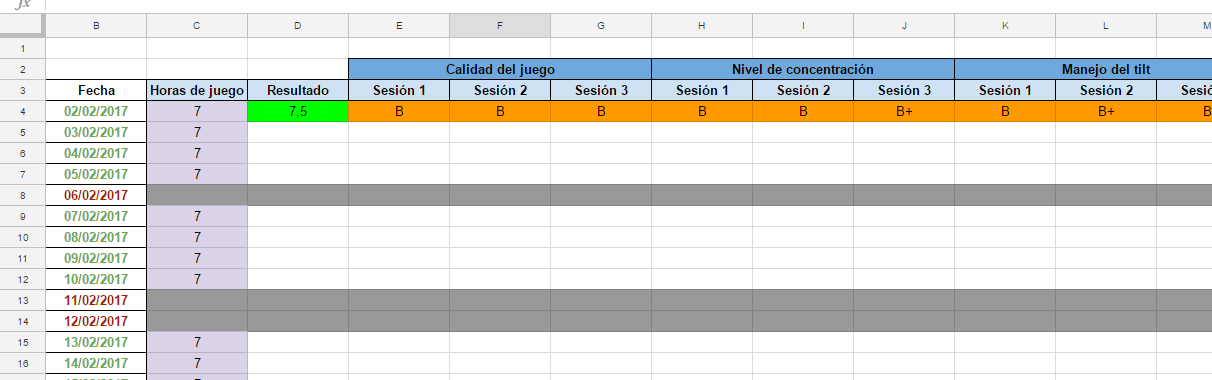This screenshot has width=1212, height=380.
Task: Select row 8 header
Action: [22, 195]
